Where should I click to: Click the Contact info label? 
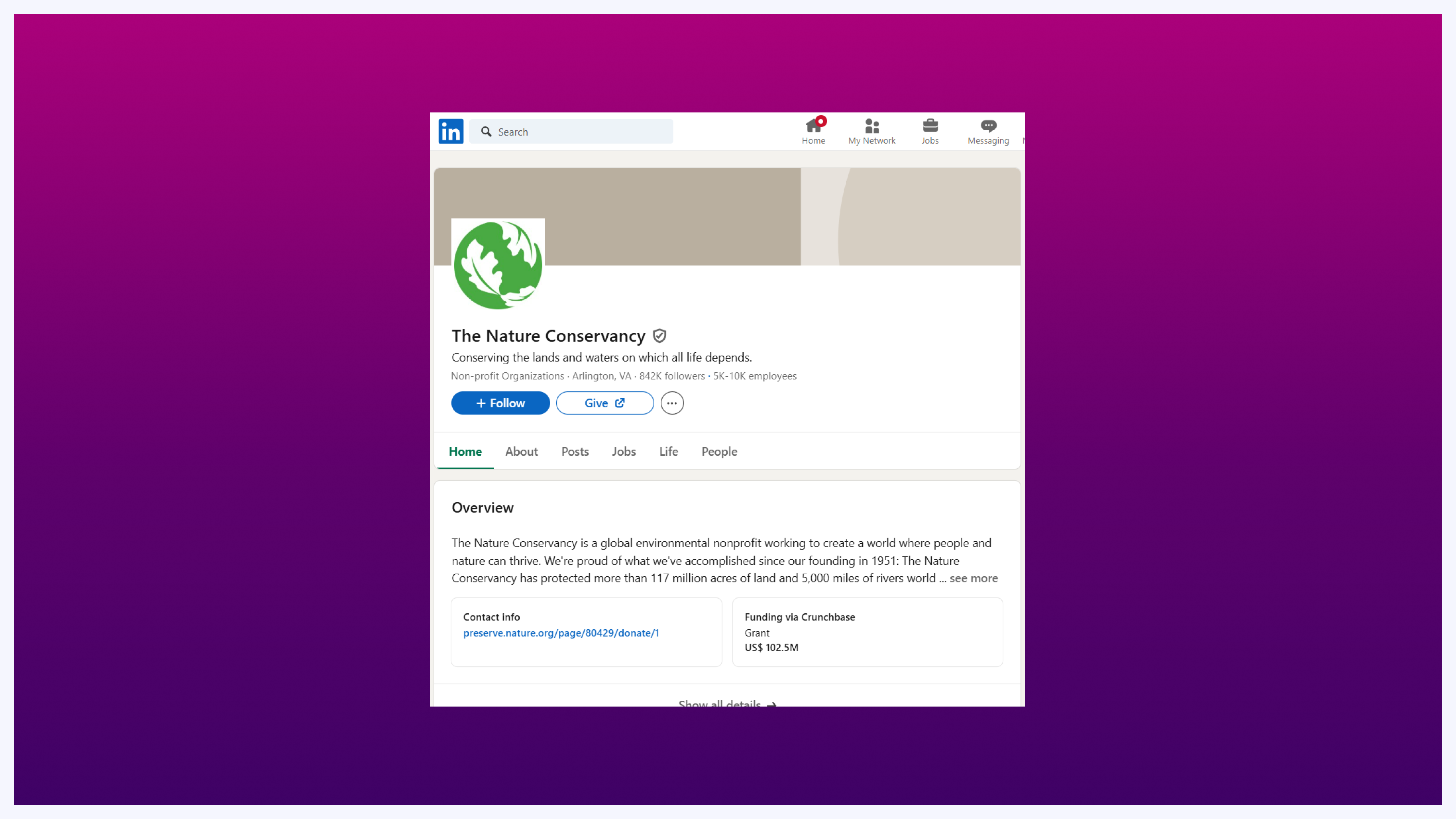pyautogui.click(x=491, y=617)
